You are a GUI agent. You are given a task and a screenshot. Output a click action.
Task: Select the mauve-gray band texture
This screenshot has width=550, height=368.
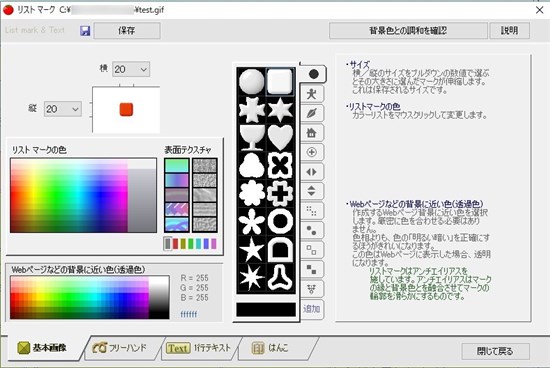[x=177, y=195]
